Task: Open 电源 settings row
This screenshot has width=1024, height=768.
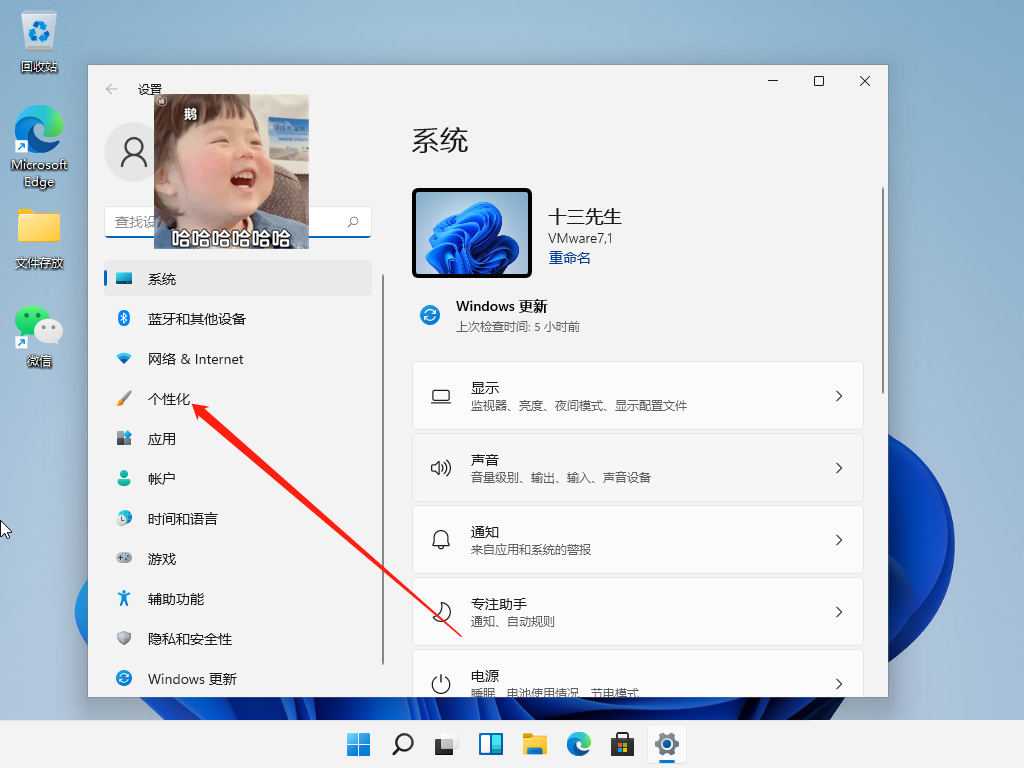Action: (637, 678)
